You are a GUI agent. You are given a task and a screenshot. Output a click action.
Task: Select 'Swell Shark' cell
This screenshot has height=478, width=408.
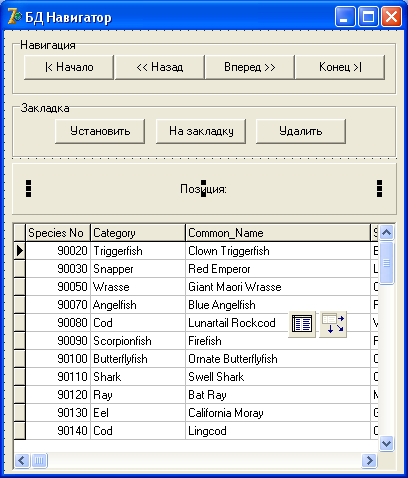click(x=278, y=377)
